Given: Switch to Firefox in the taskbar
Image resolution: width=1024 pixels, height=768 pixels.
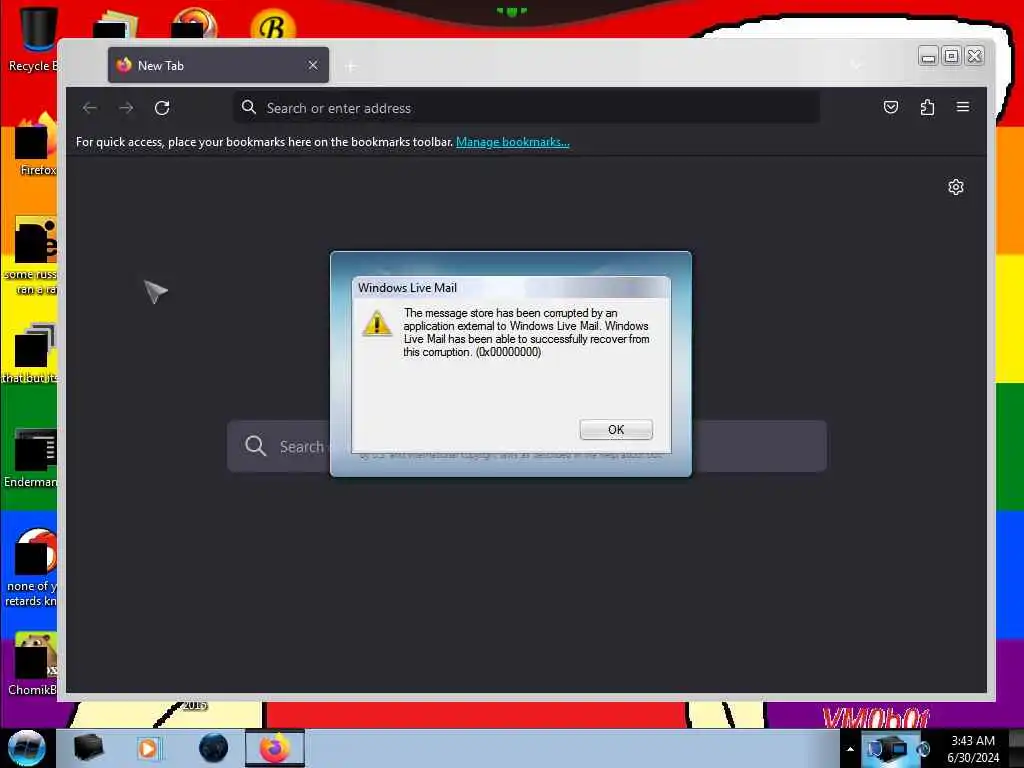Looking at the screenshot, I should tap(275, 748).
